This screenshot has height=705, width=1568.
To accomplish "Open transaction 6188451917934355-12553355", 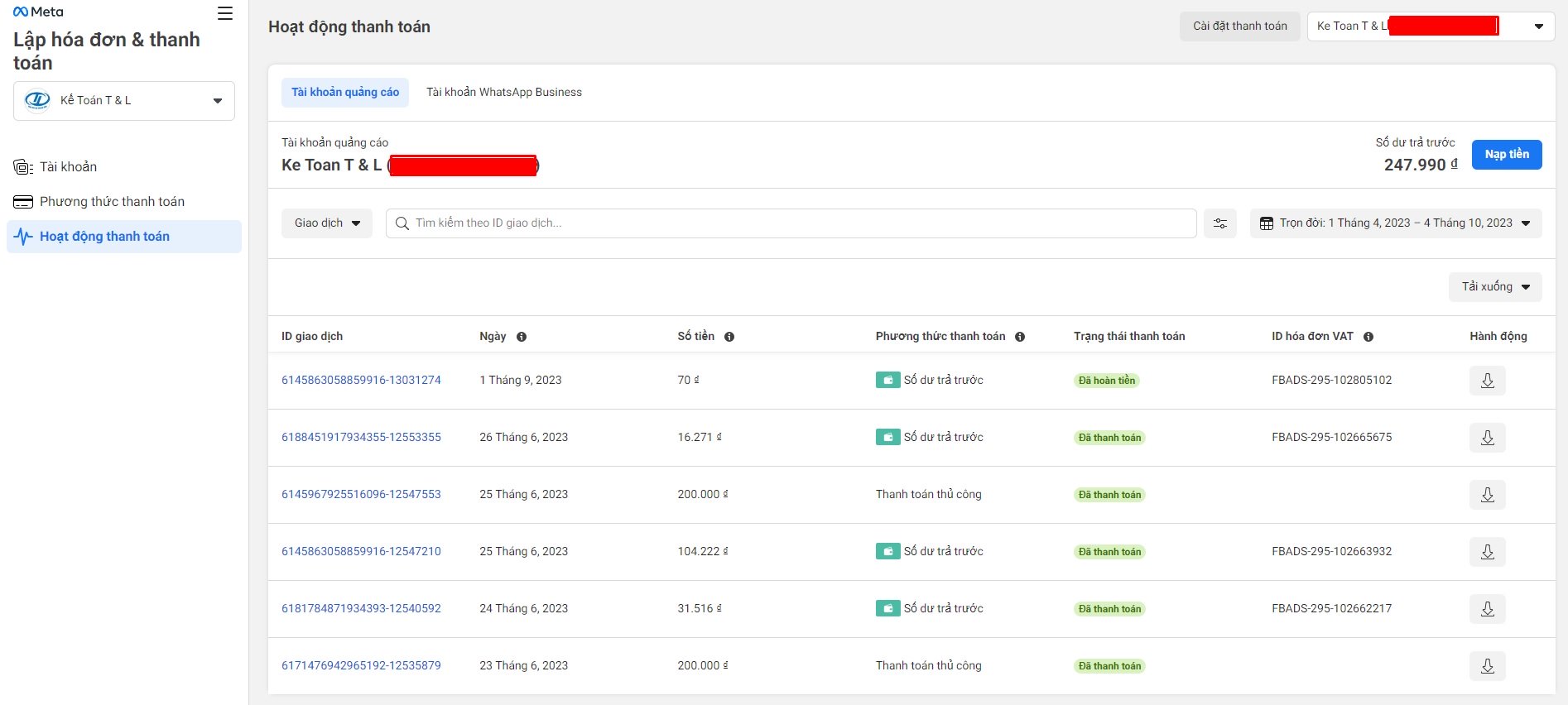I will 361,438.
